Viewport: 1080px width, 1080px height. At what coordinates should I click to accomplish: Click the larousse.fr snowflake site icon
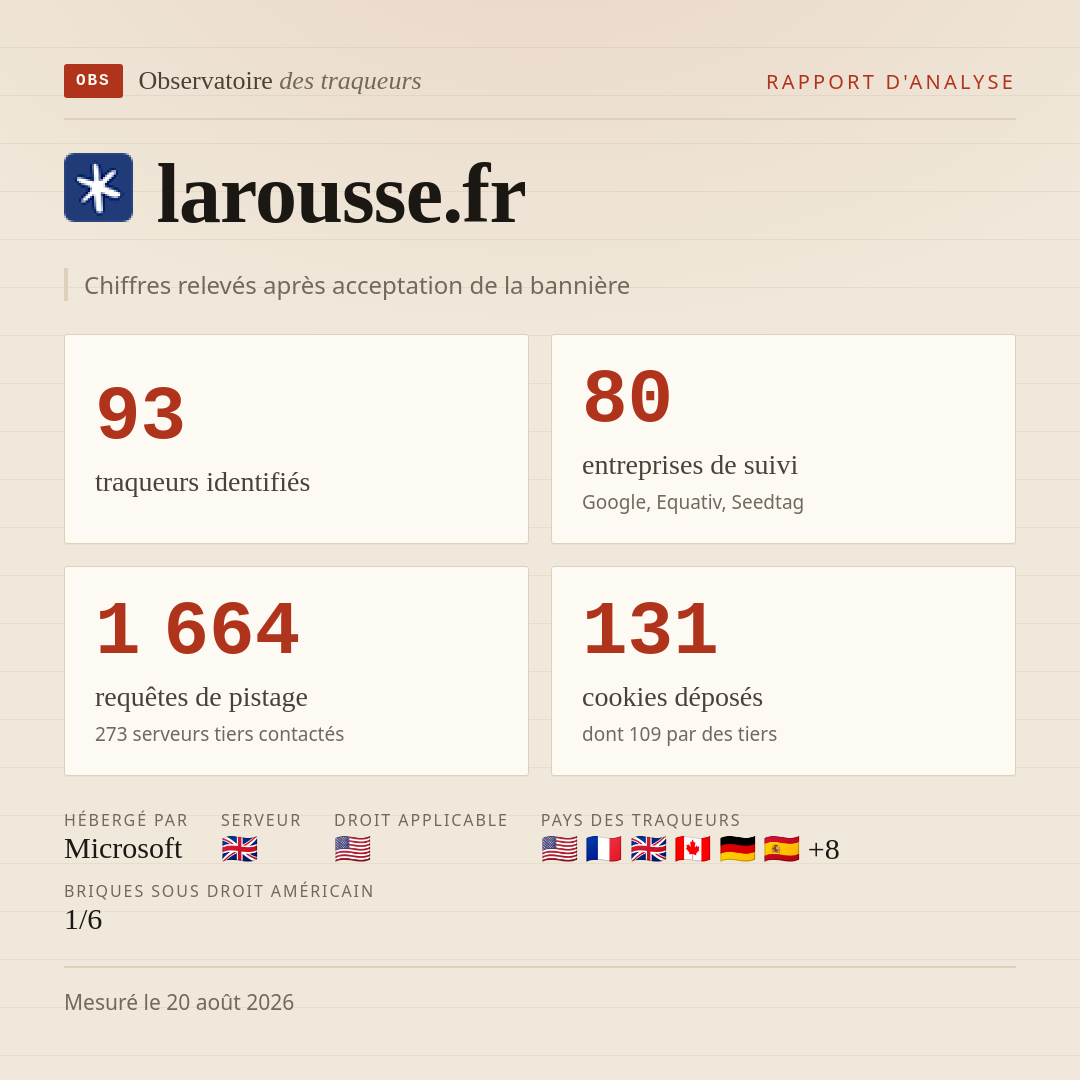[x=98, y=187]
